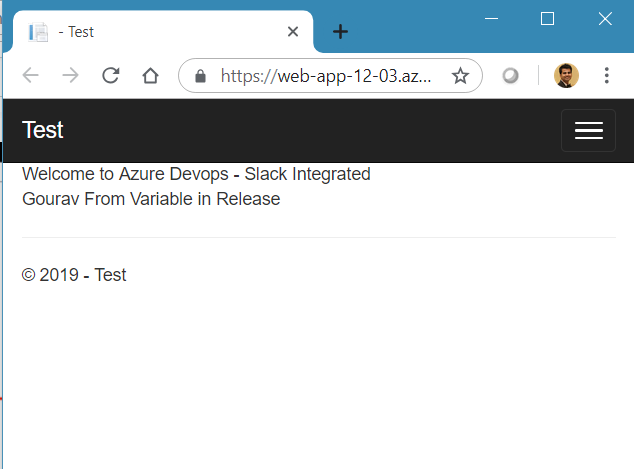Focus the address bar URL field
This screenshot has height=469, width=634.
(x=326, y=76)
